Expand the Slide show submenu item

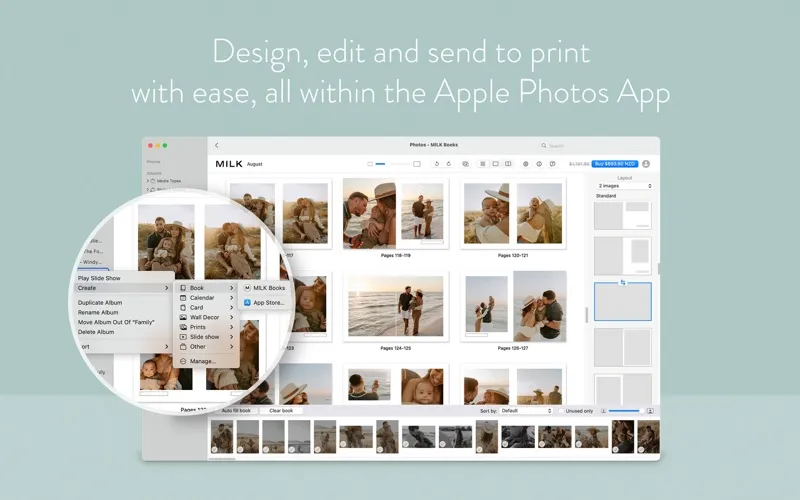[x=207, y=337]
